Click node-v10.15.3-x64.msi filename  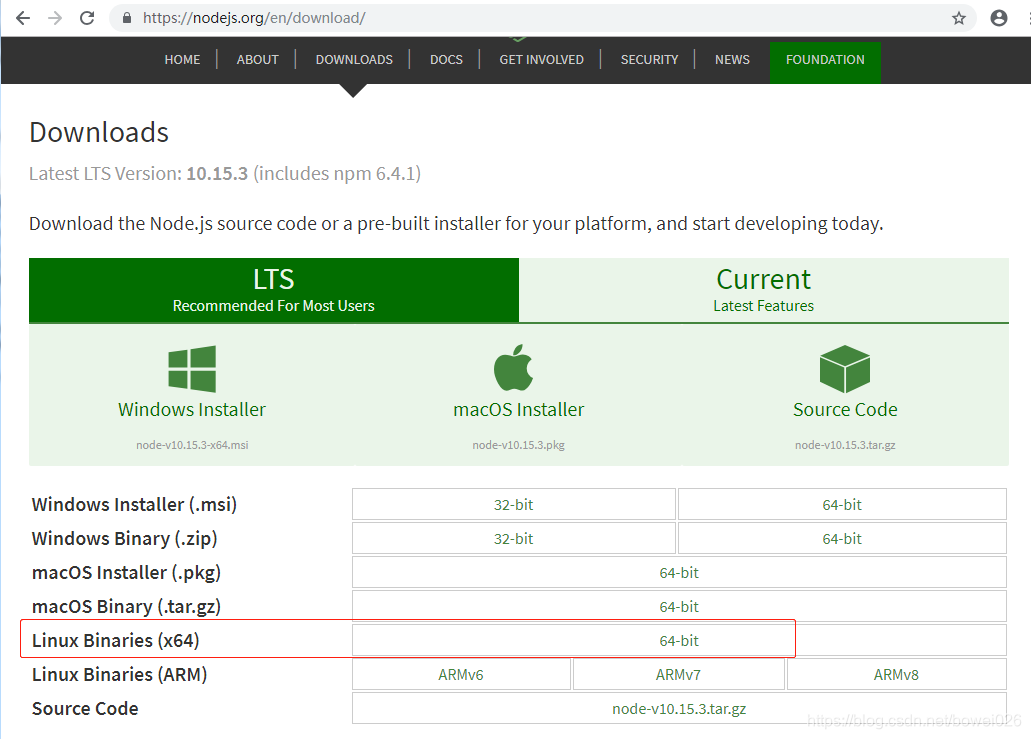192,445
